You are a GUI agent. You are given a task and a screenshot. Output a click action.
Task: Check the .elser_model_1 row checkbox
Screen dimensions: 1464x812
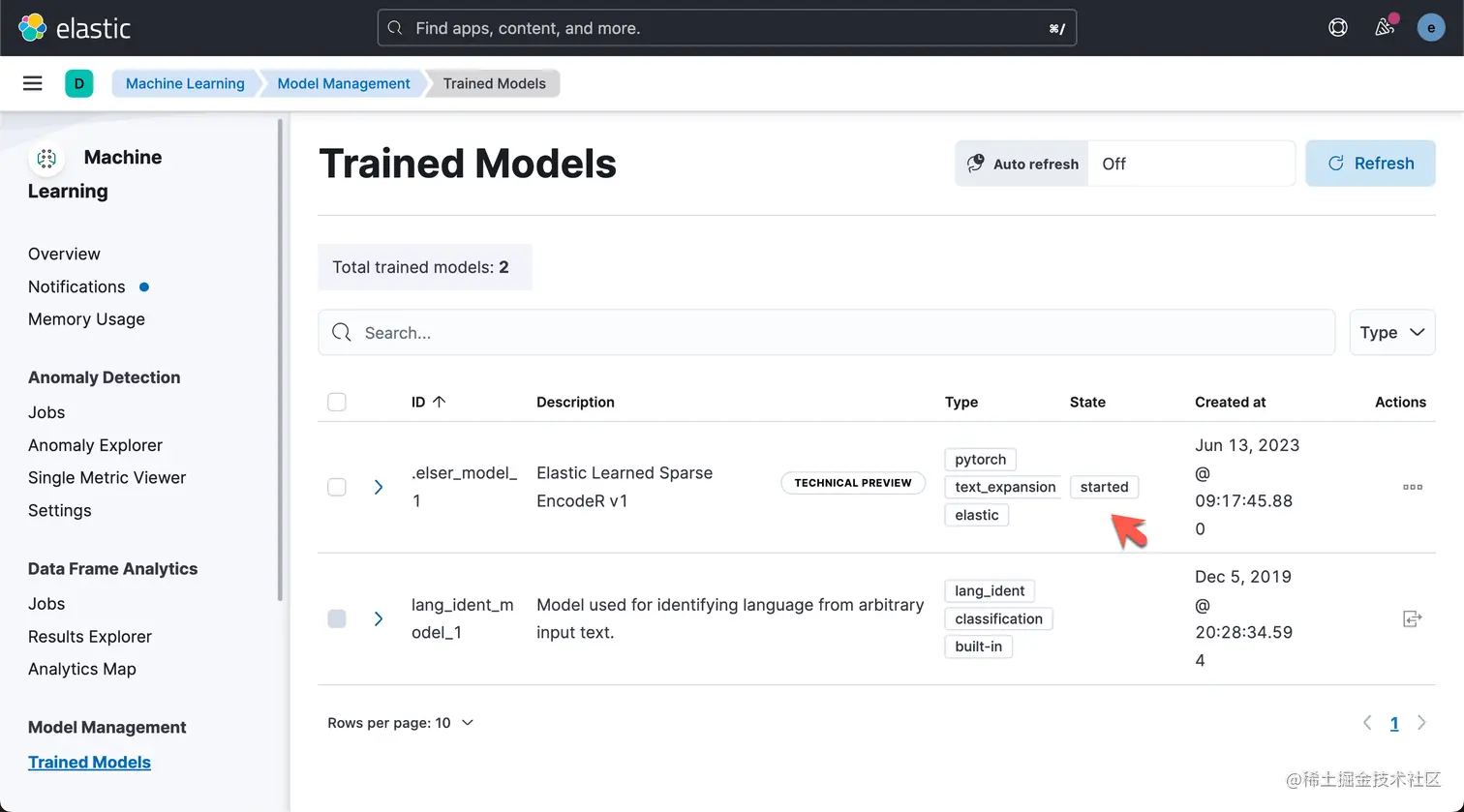pos(337,487)
